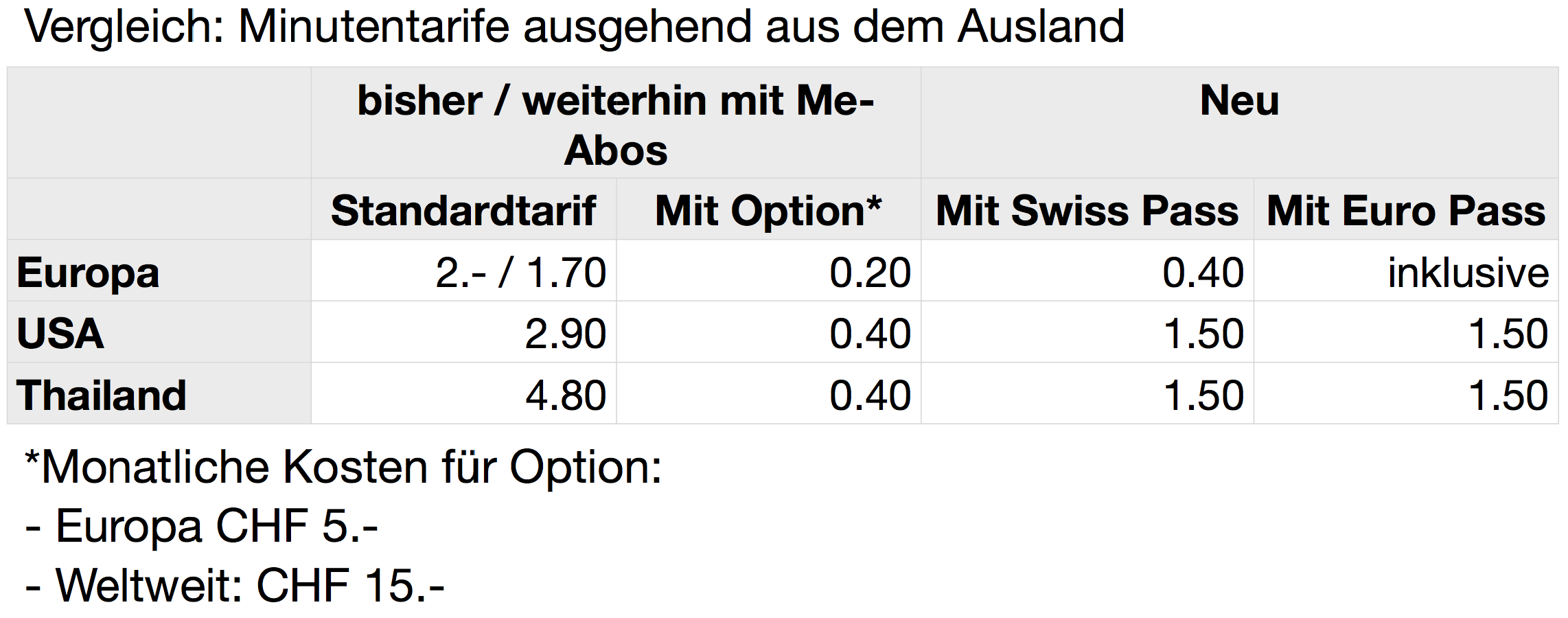Click the 'USA' row label
Screen dimensions: 1568x618
(x=60, y=334)
